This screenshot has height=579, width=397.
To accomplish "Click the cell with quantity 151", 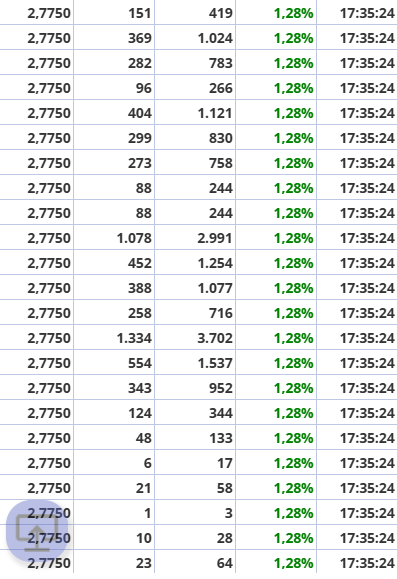I will [114, 13].
